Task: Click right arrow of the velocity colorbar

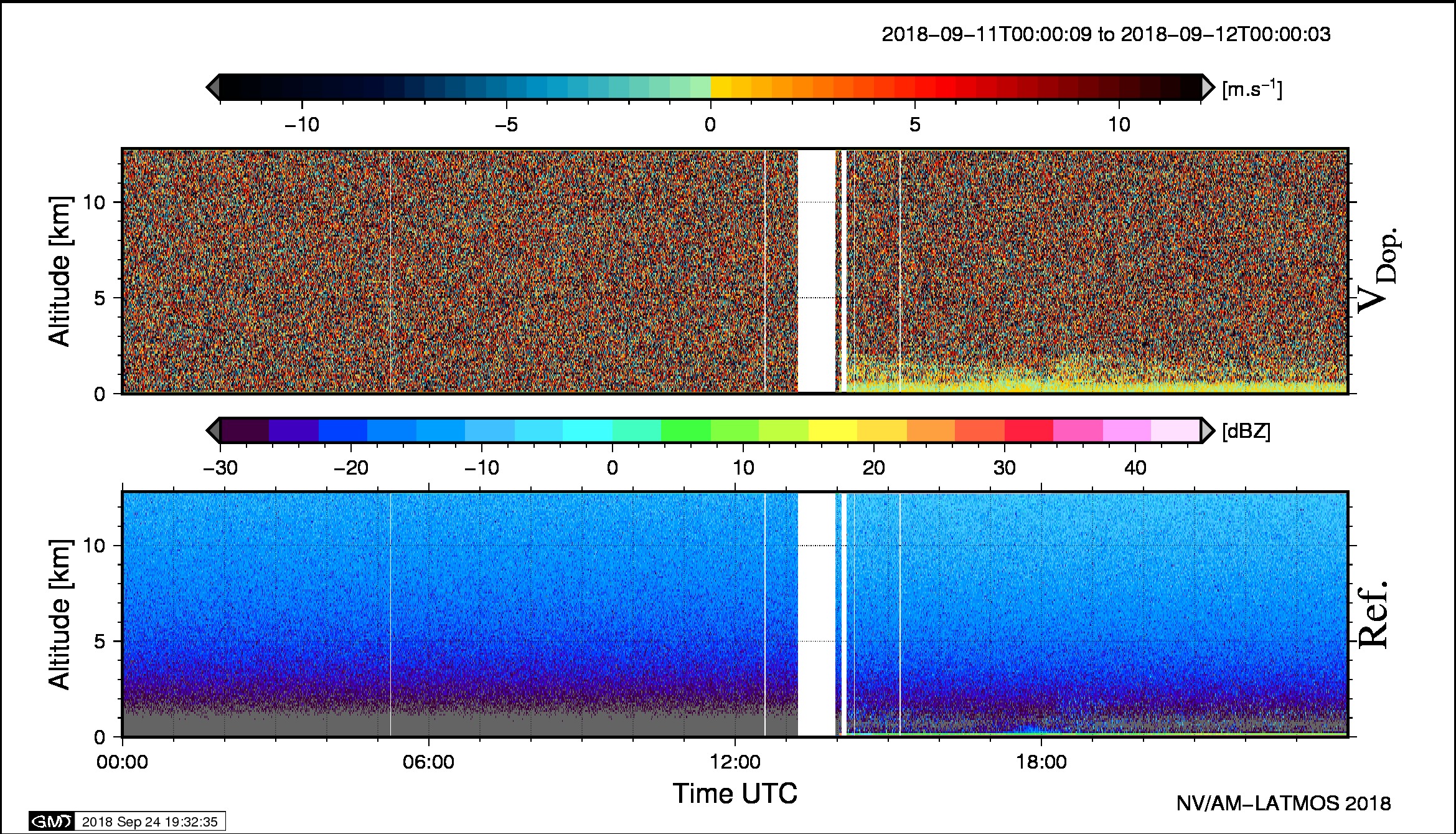Action: coord(1208,87)
